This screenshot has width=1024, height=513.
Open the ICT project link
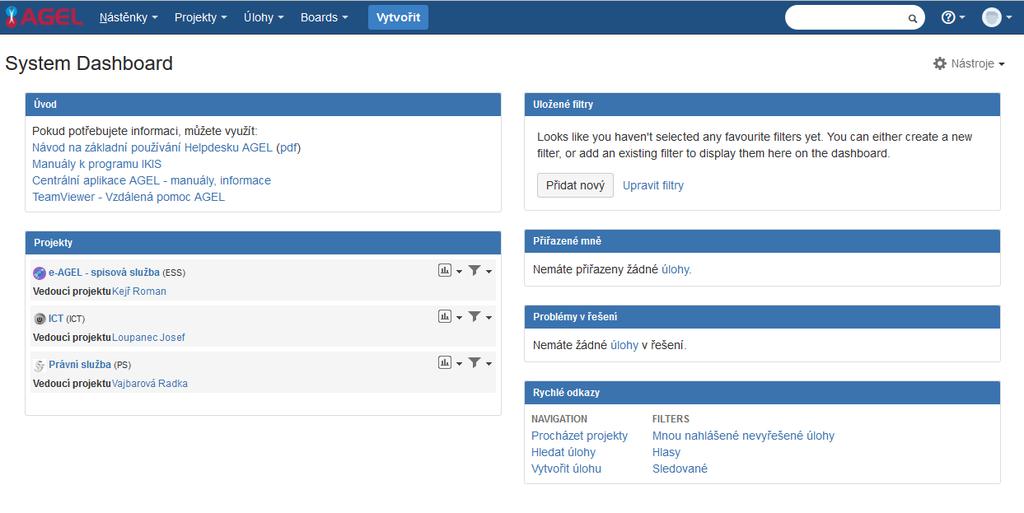coord(56,319)
